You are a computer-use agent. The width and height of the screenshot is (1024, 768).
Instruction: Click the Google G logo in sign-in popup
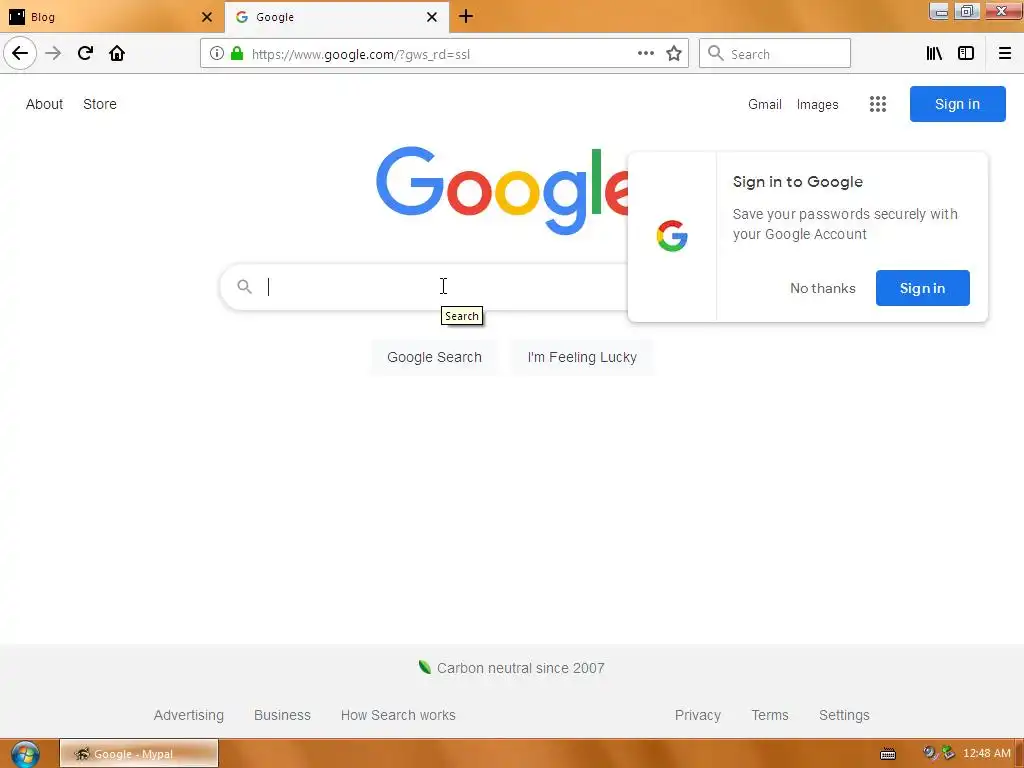(x=672, y=236)
